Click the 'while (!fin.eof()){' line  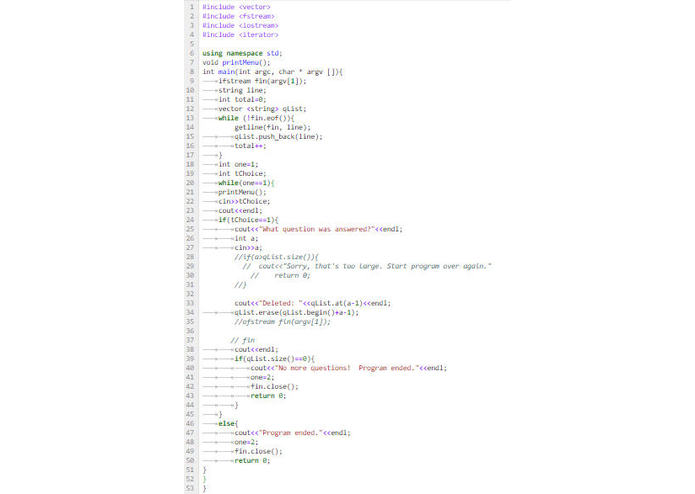256,118
